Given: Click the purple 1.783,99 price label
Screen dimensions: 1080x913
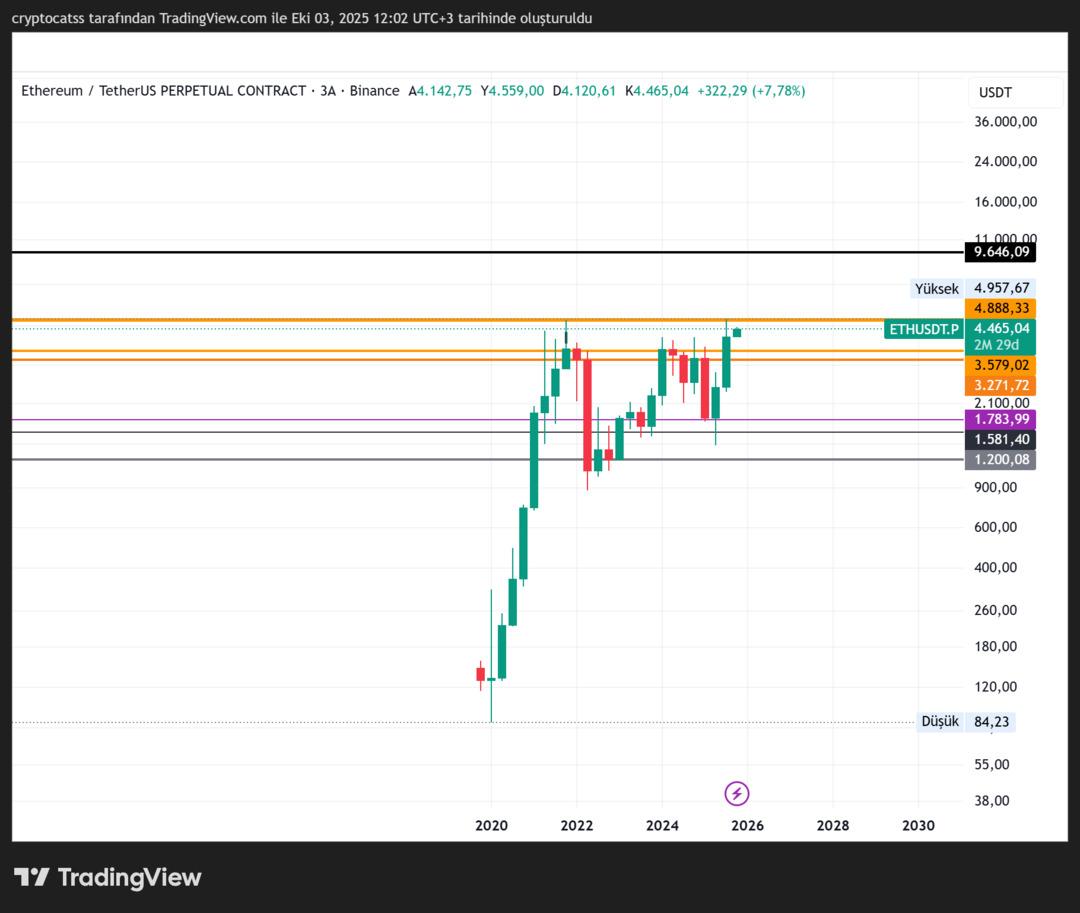Looking at the screenshot, I should pyautogui.click(x=1000, y=419).
